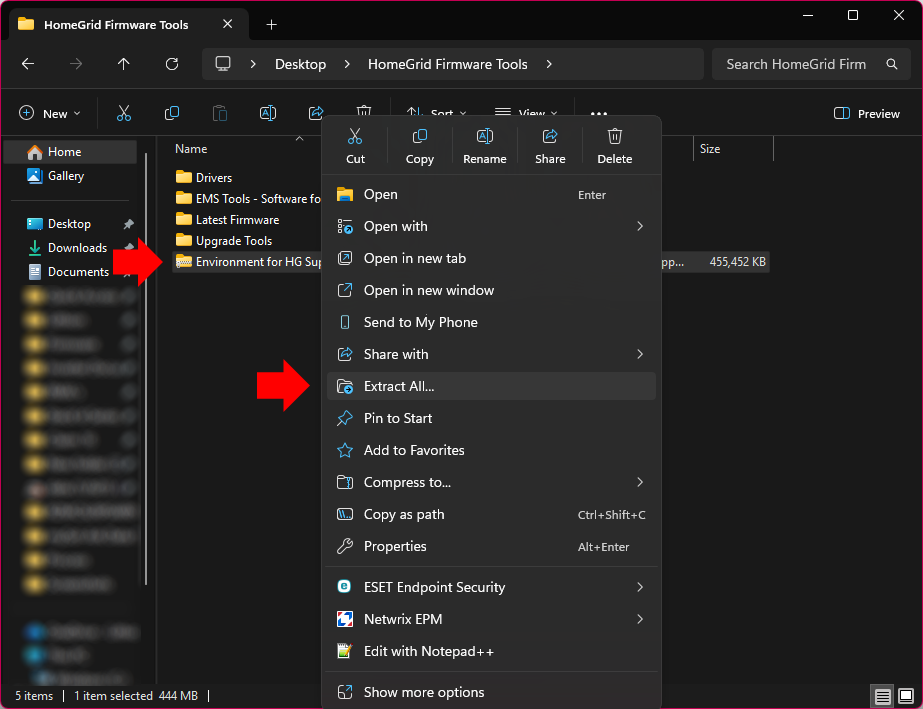Click the This PC monitor icon in address bar
This screenshot has height=709, width=923.
tap(223, 64)
